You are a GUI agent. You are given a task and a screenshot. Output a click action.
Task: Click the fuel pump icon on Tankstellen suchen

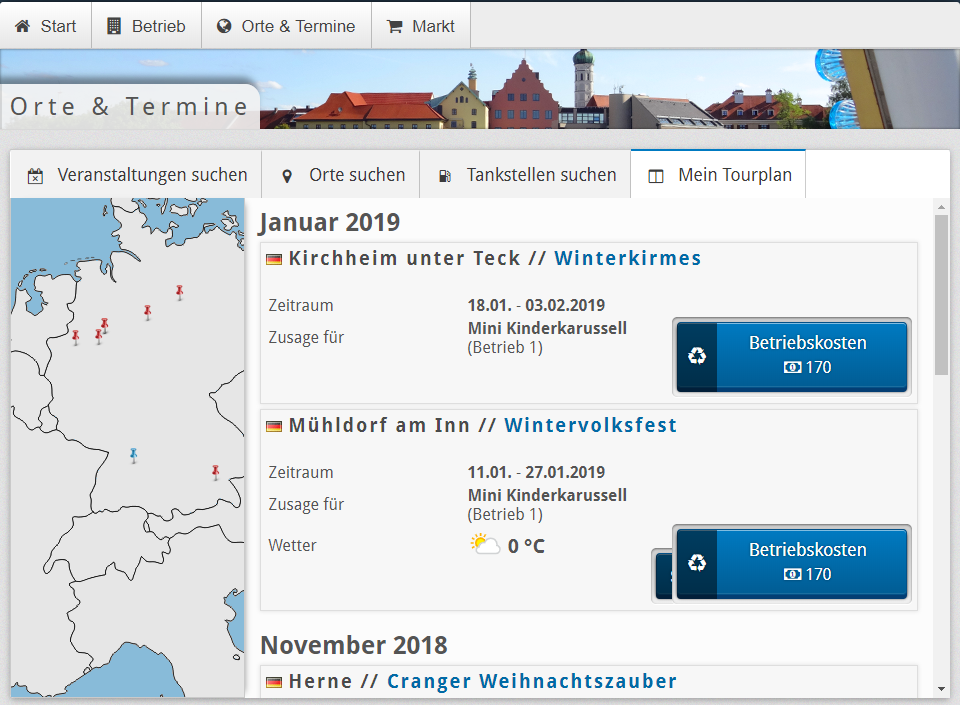tap(445, 176)
